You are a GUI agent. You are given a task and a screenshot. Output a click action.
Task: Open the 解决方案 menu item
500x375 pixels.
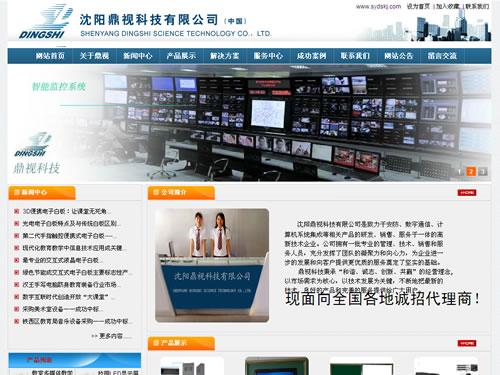tap(225, 56)
